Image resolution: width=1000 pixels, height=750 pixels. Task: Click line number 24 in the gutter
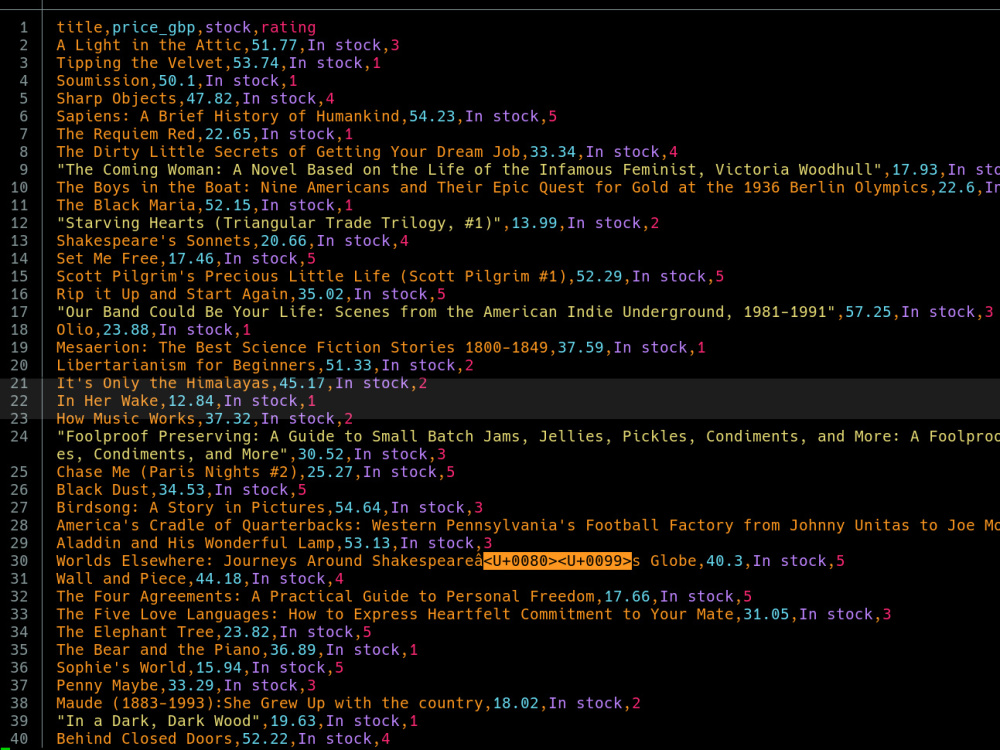pyautogui.click(x=19, y=438)
